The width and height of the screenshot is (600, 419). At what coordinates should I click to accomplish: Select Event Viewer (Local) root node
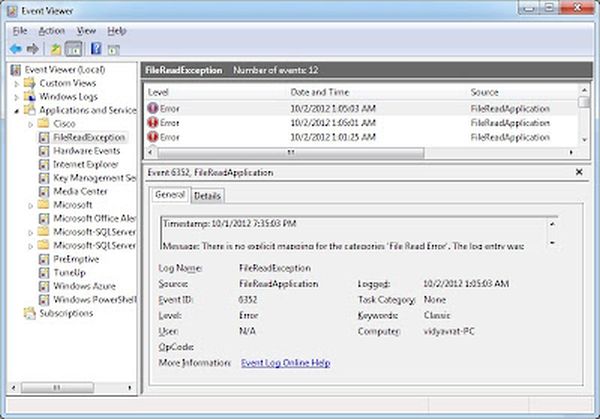65,70
